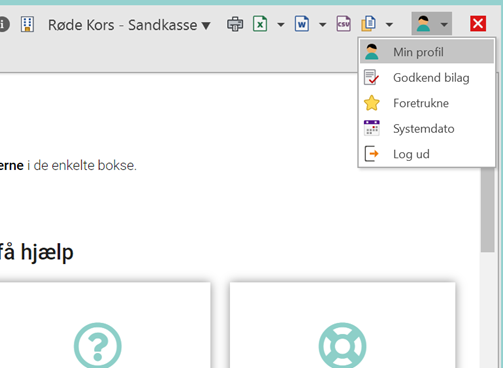Click the user profile avatar icon
Image resolution: width=504 pixels, height=368 pixels.
pos(423,24)
